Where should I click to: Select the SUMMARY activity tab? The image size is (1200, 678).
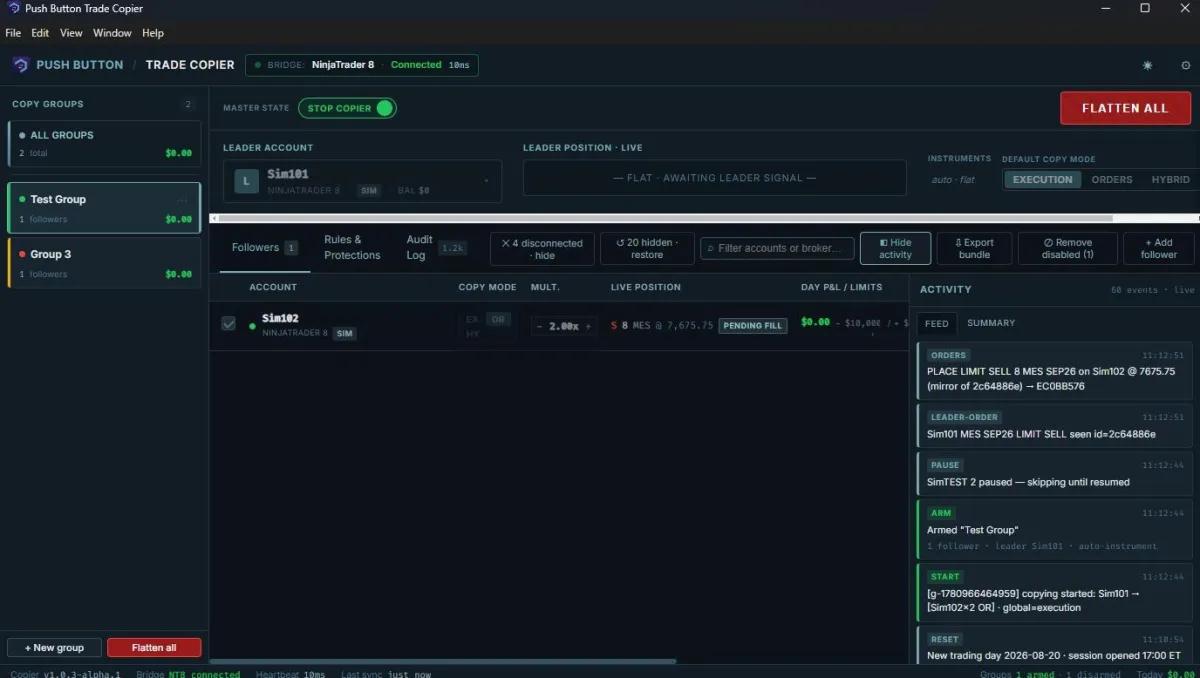tap(991, 323)
